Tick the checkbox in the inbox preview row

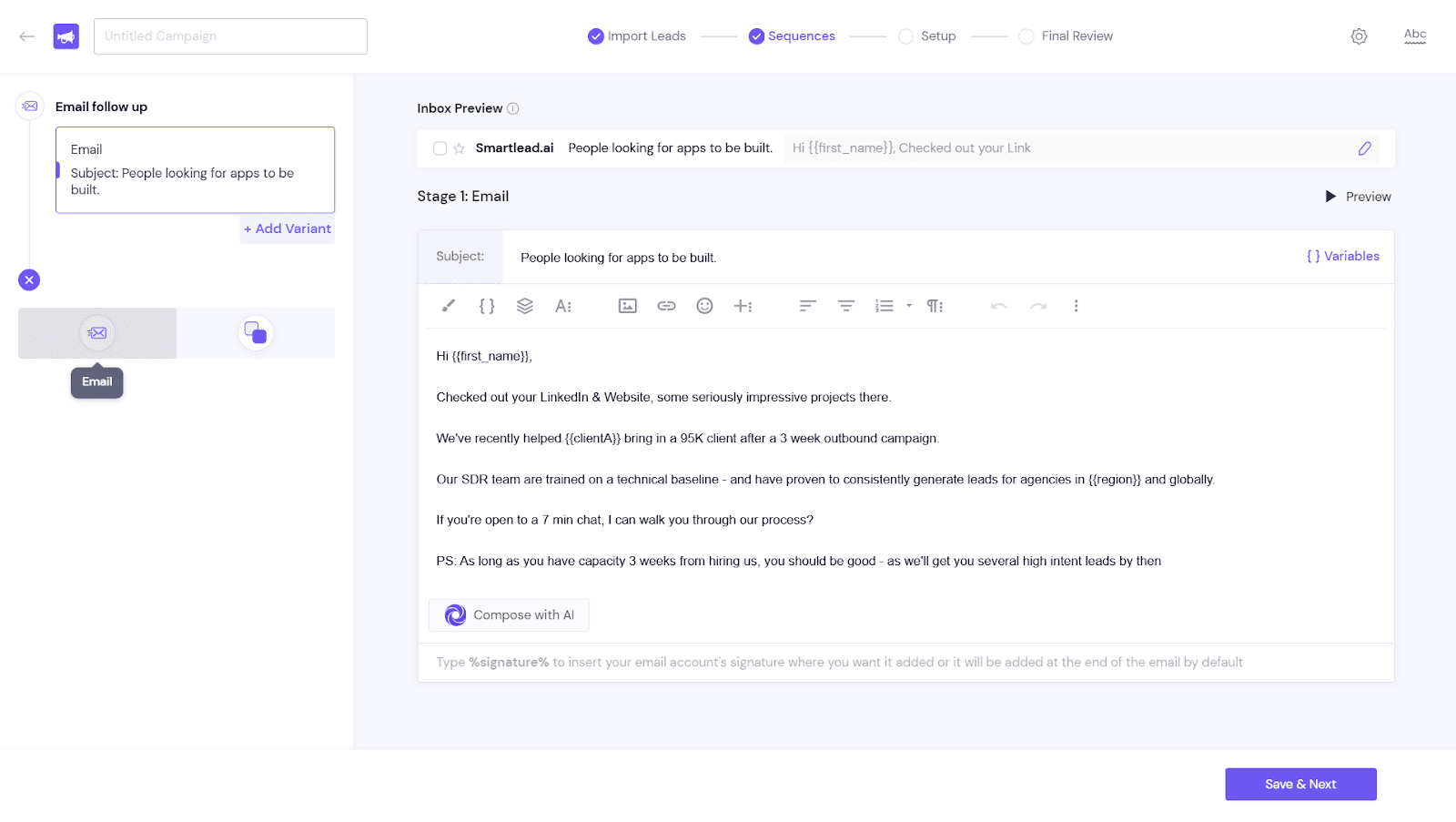[x=440, y=148]
